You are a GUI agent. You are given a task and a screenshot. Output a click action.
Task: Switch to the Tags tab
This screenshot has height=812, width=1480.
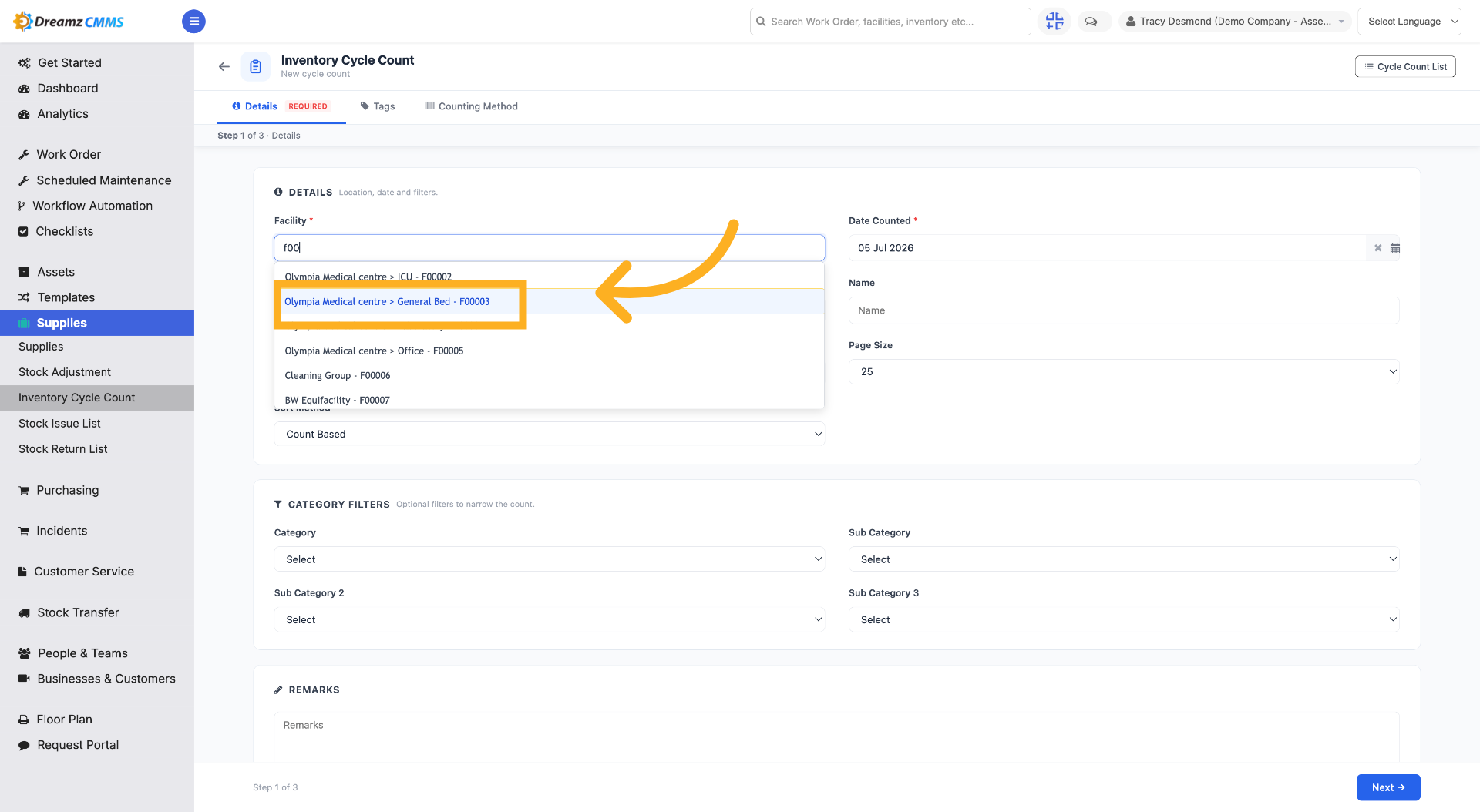tap(378, 106)
